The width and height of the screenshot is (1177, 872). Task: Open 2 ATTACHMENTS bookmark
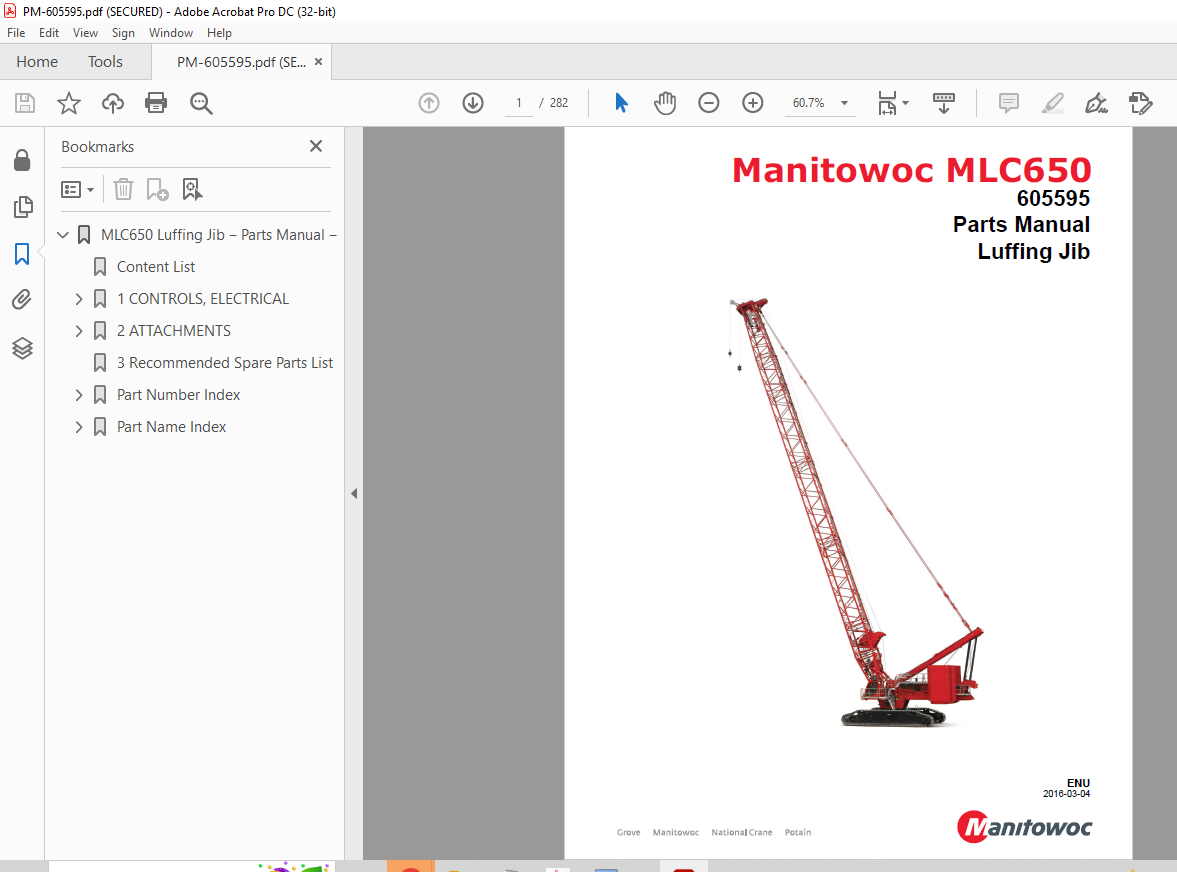point(173,331)
